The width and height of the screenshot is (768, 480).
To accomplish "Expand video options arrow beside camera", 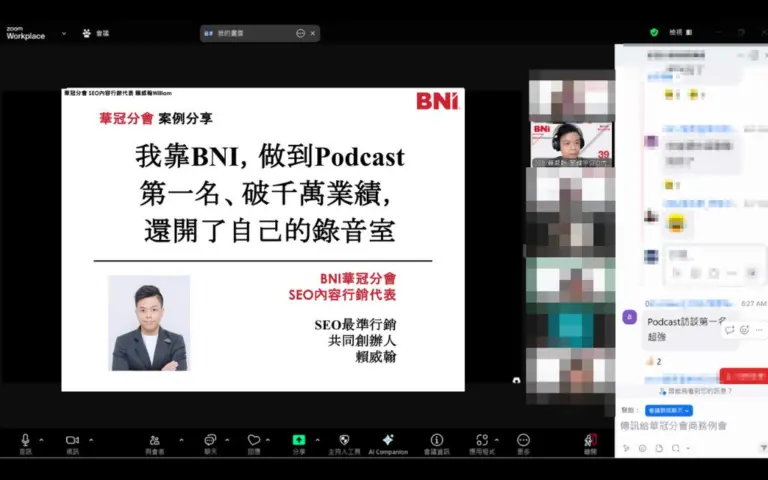I will pos(91,439).
